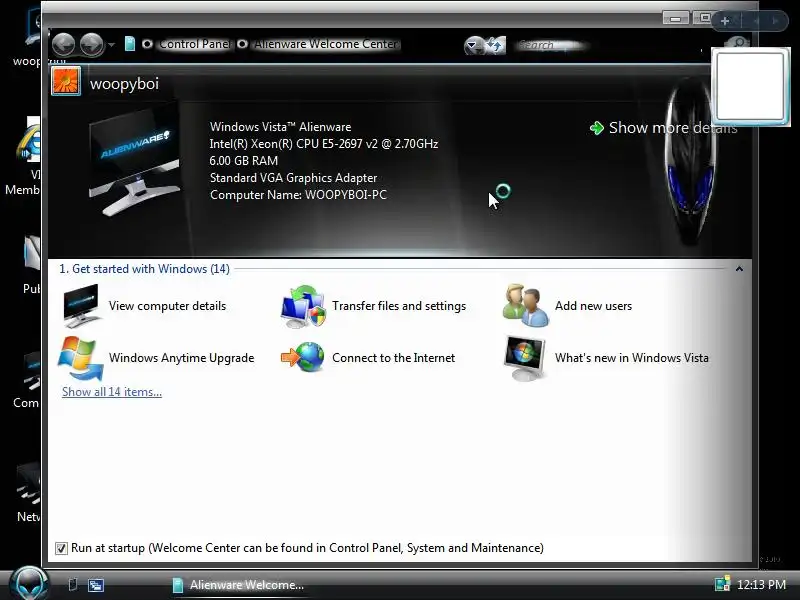Click the Connect to the Internet globe icon
Screen dimensions: 800x600
coord(303,357)
